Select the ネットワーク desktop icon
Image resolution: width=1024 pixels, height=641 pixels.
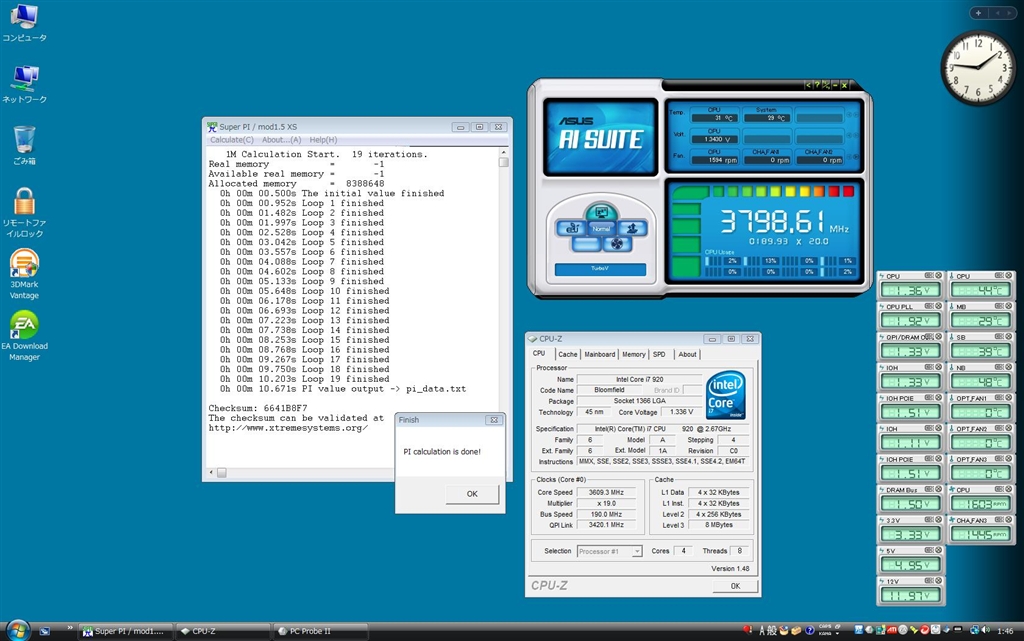24,84
